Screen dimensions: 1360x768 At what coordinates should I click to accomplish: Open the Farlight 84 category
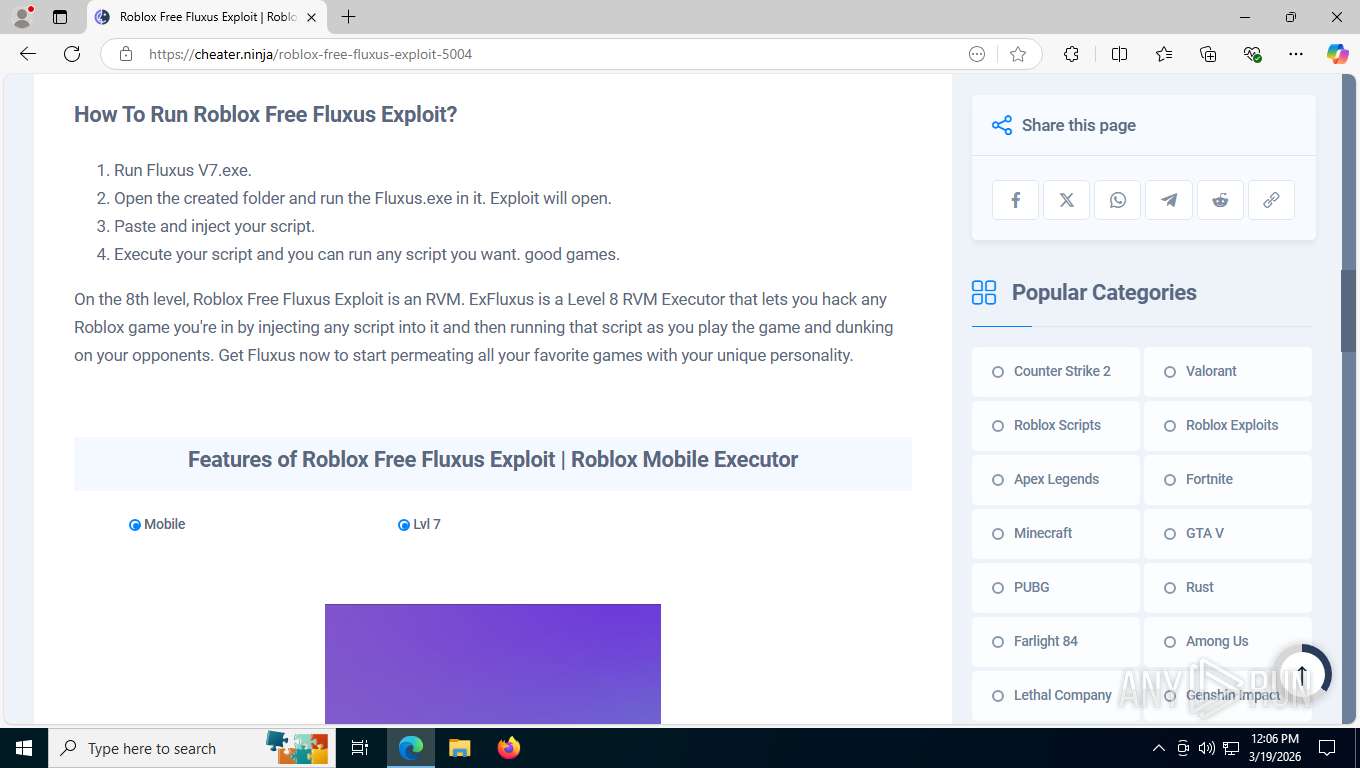1056,641
